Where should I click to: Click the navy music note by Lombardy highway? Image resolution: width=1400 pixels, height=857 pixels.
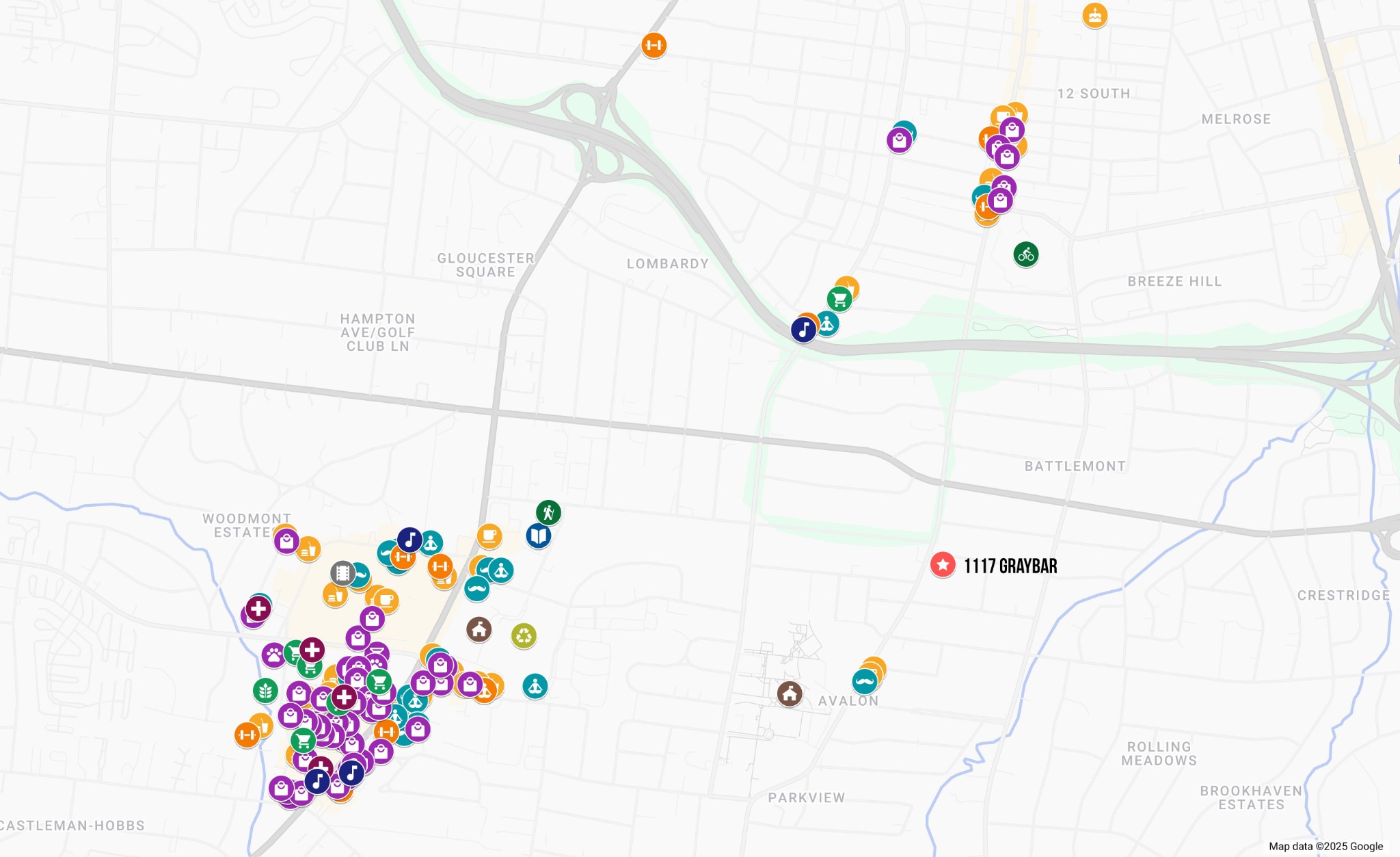coord(803,330)
